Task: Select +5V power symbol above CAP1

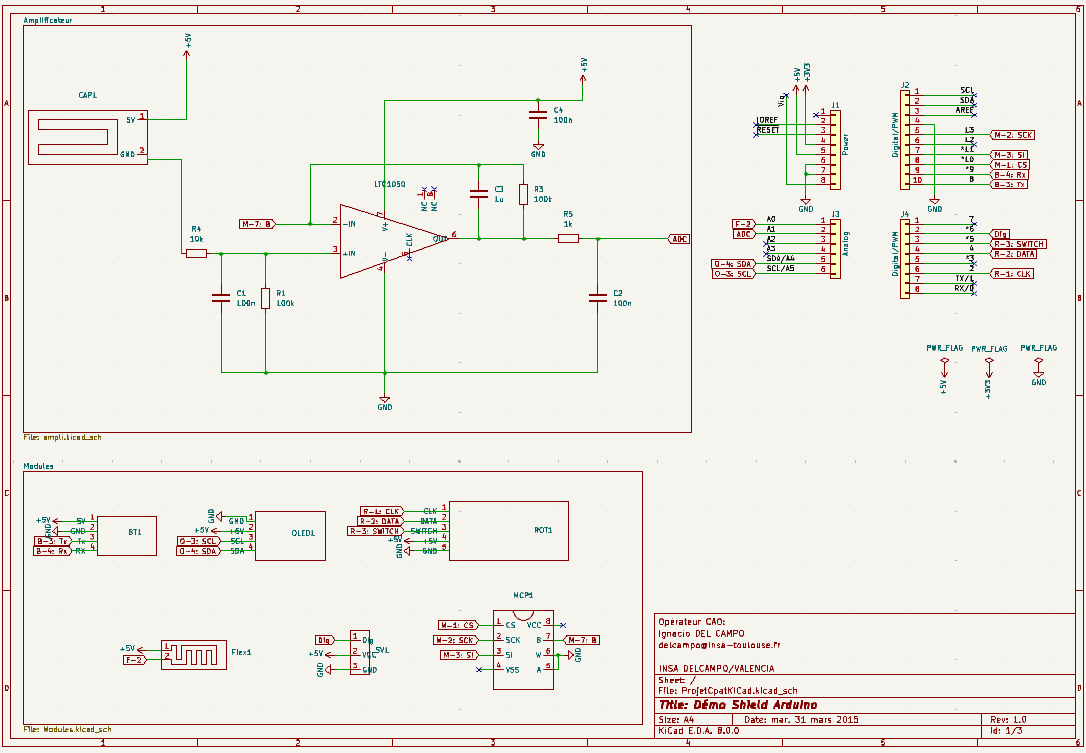Action: click(x=186, y=45)
